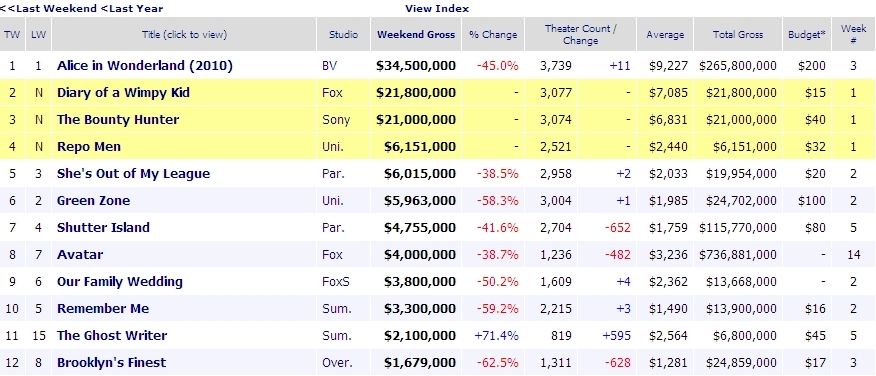Go to Last Year chart
876x376 pixels.
pyautogui.click(x=132, y=8)
